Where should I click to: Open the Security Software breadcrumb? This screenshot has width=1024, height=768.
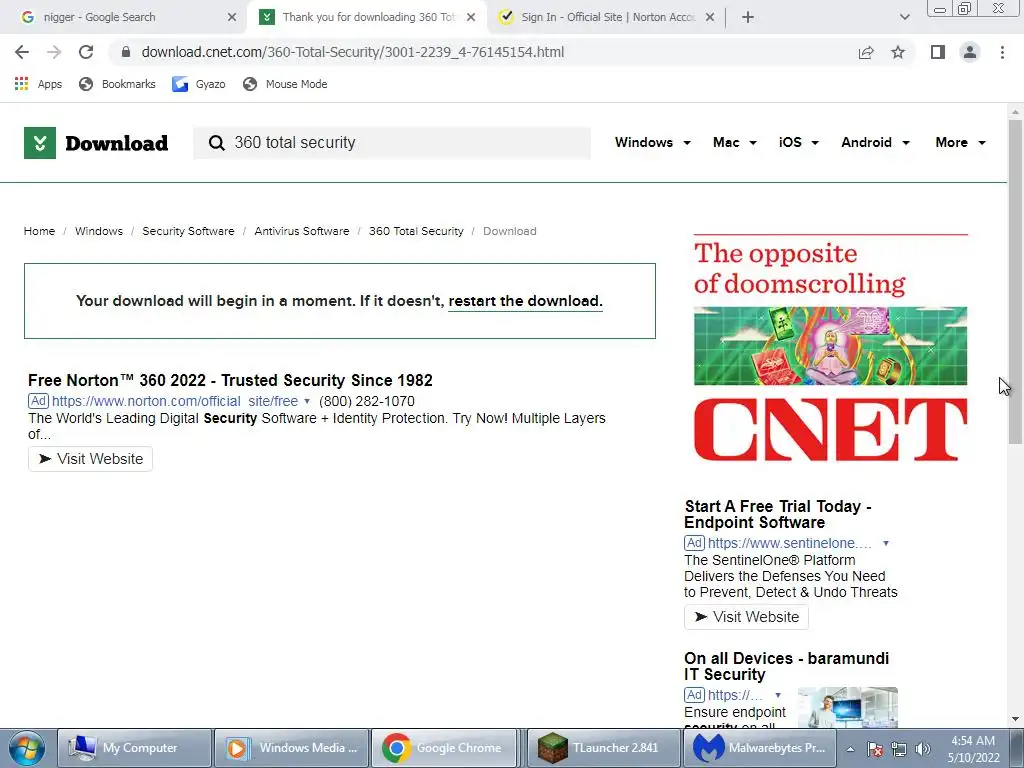[188, 231]
